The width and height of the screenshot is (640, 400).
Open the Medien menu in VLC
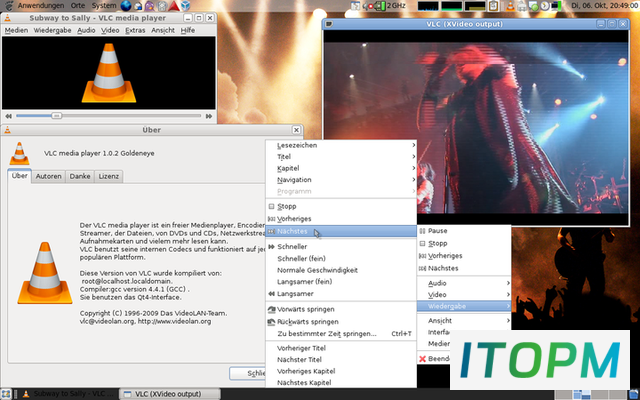pyautogui.click(x=16, y=30)
